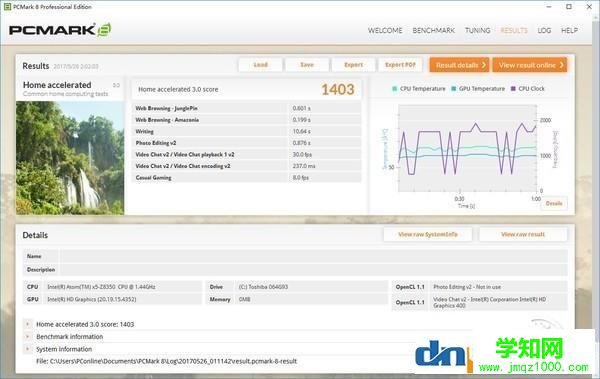The height and width of the screenshot is (379, 600).
Task: Select the Writing result row
Action: pos(246,131)
